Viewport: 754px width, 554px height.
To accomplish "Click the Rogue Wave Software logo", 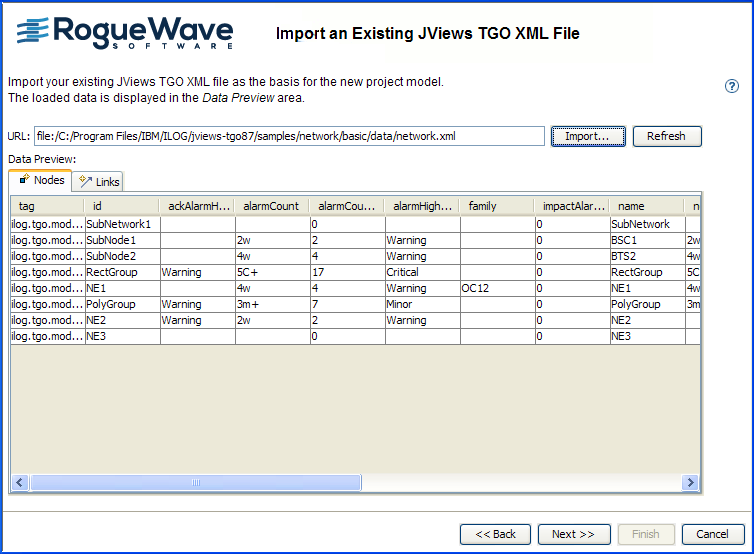I will tap(126, 32).
